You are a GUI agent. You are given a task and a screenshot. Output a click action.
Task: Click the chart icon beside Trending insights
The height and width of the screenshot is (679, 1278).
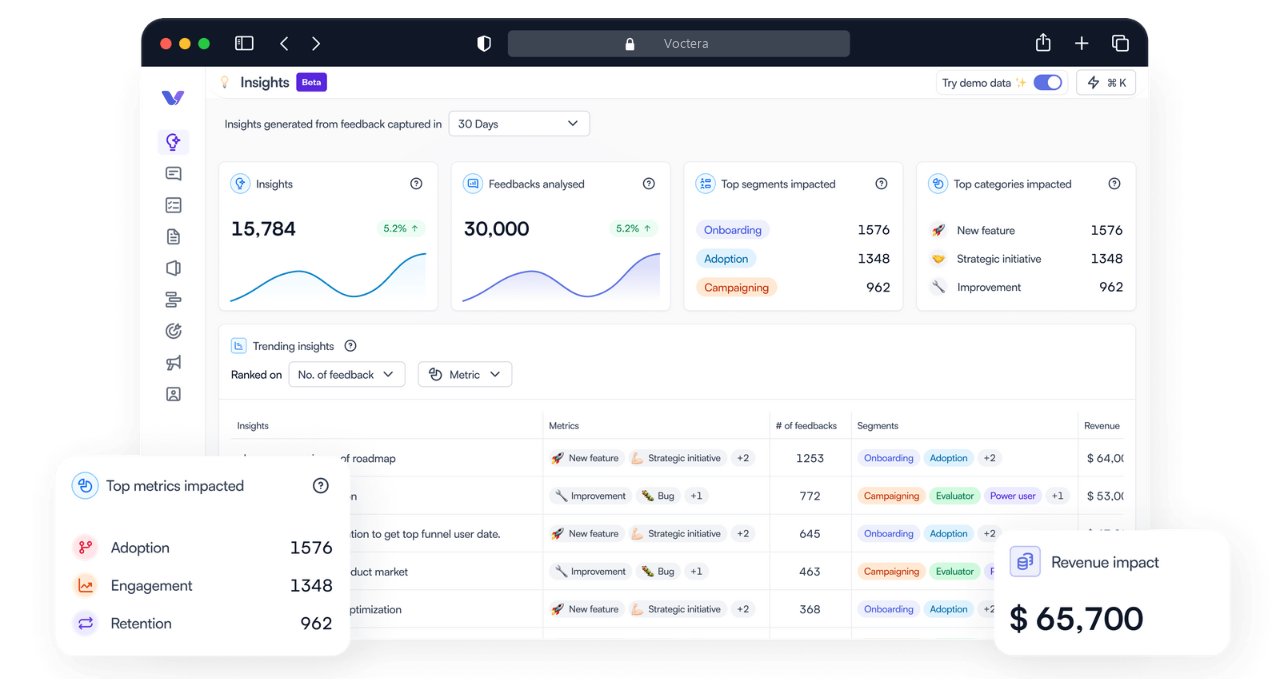pos(239,346)
